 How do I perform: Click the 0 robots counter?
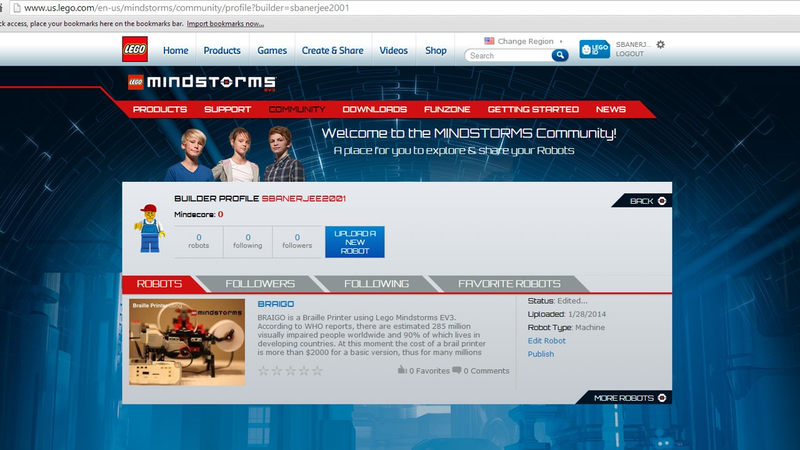198,241
